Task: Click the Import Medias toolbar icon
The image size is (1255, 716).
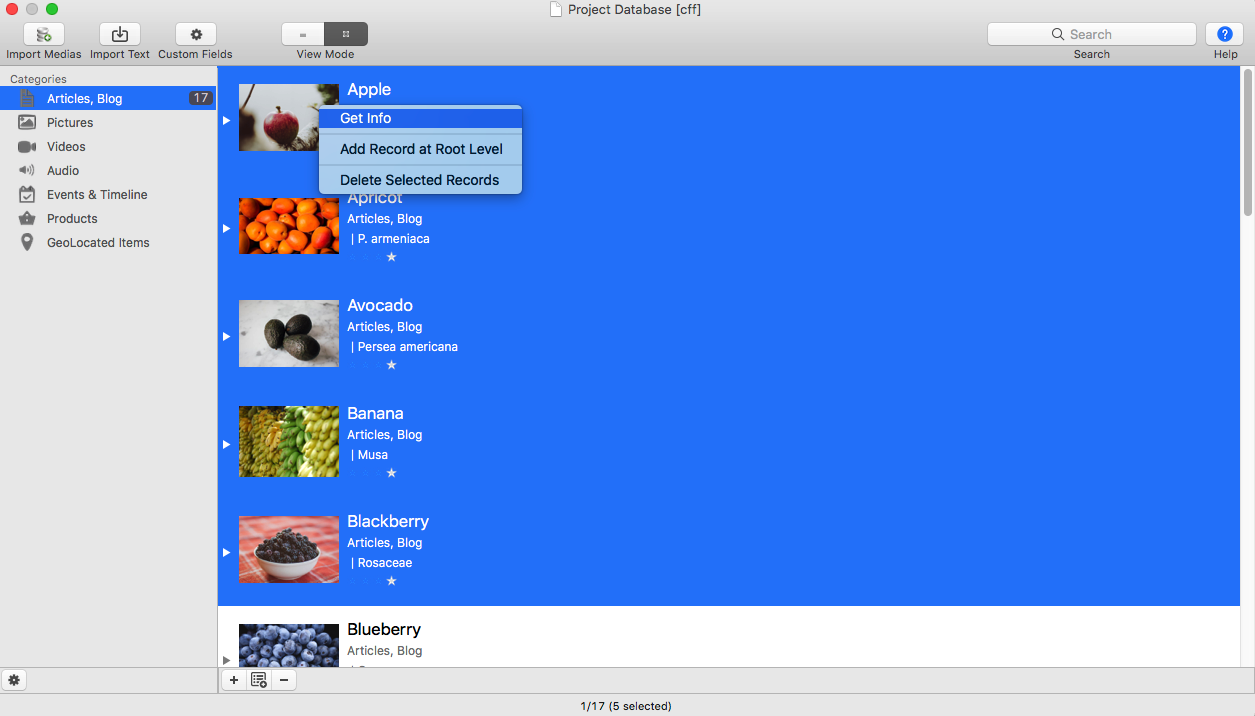Action: 44,34
